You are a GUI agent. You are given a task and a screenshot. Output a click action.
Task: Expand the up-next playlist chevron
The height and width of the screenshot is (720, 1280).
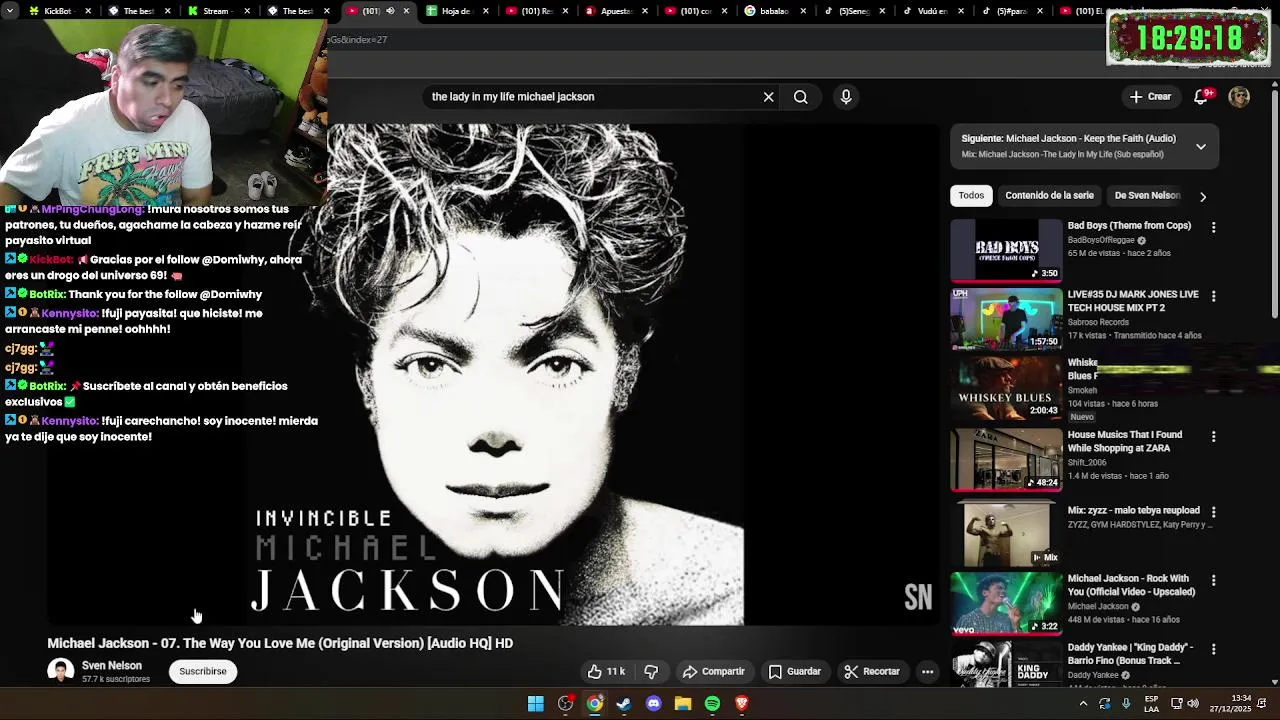1201,146
